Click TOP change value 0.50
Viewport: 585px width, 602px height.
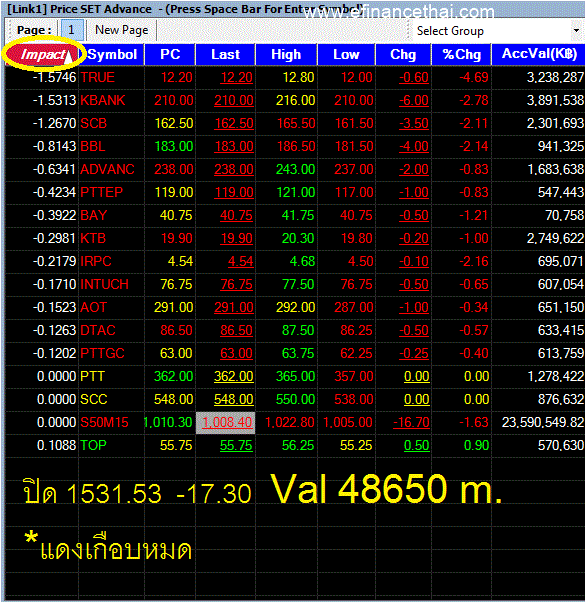[x=416, y=446]
